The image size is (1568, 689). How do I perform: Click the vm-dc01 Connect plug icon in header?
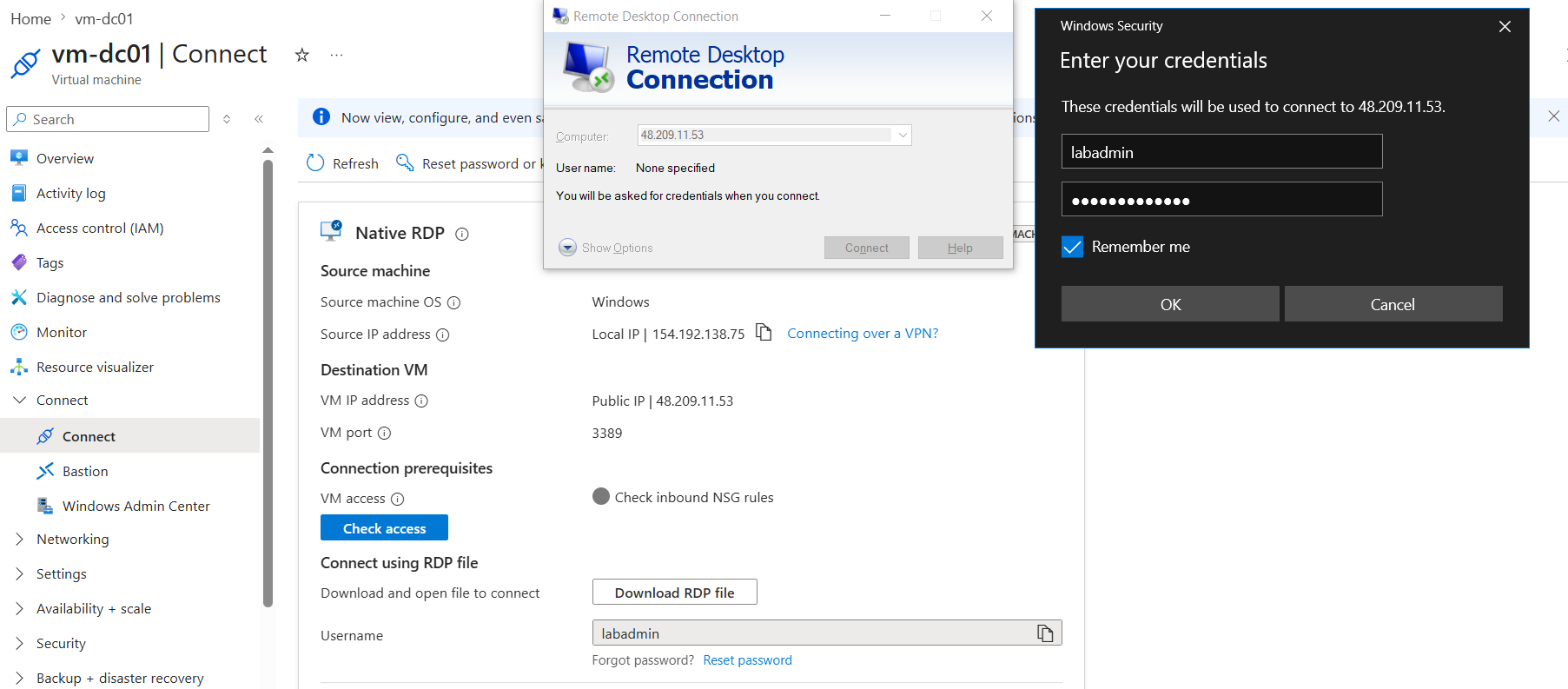(x=25, y=63)
